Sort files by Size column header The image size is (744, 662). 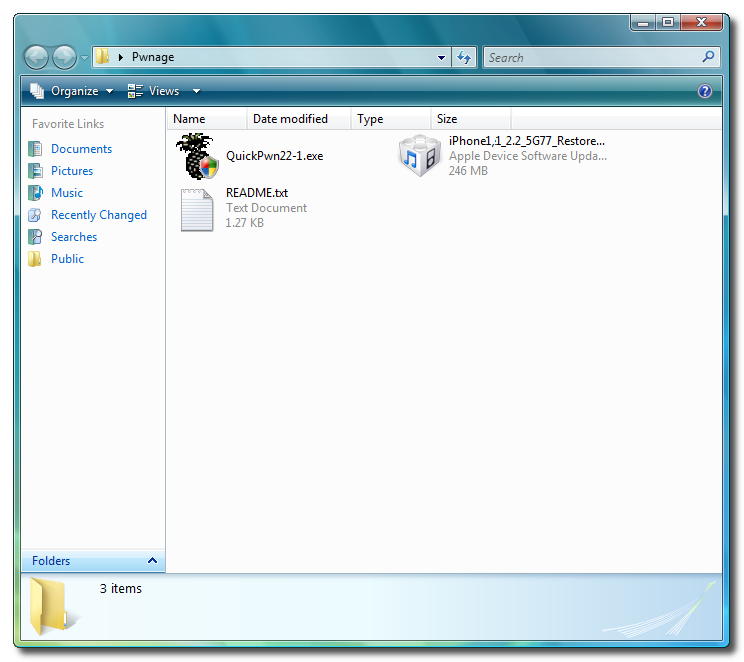(447, 119)
